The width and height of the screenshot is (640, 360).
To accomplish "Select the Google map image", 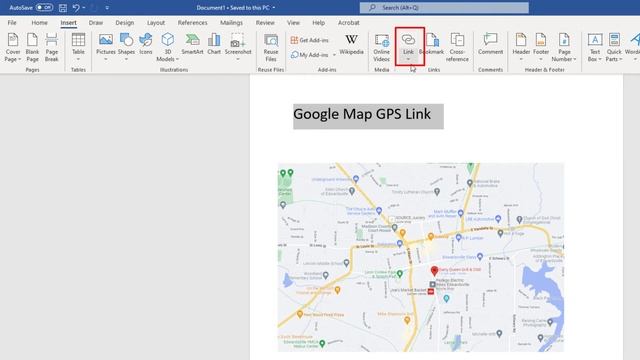I will pyautogui.click(x=421, y=257).
